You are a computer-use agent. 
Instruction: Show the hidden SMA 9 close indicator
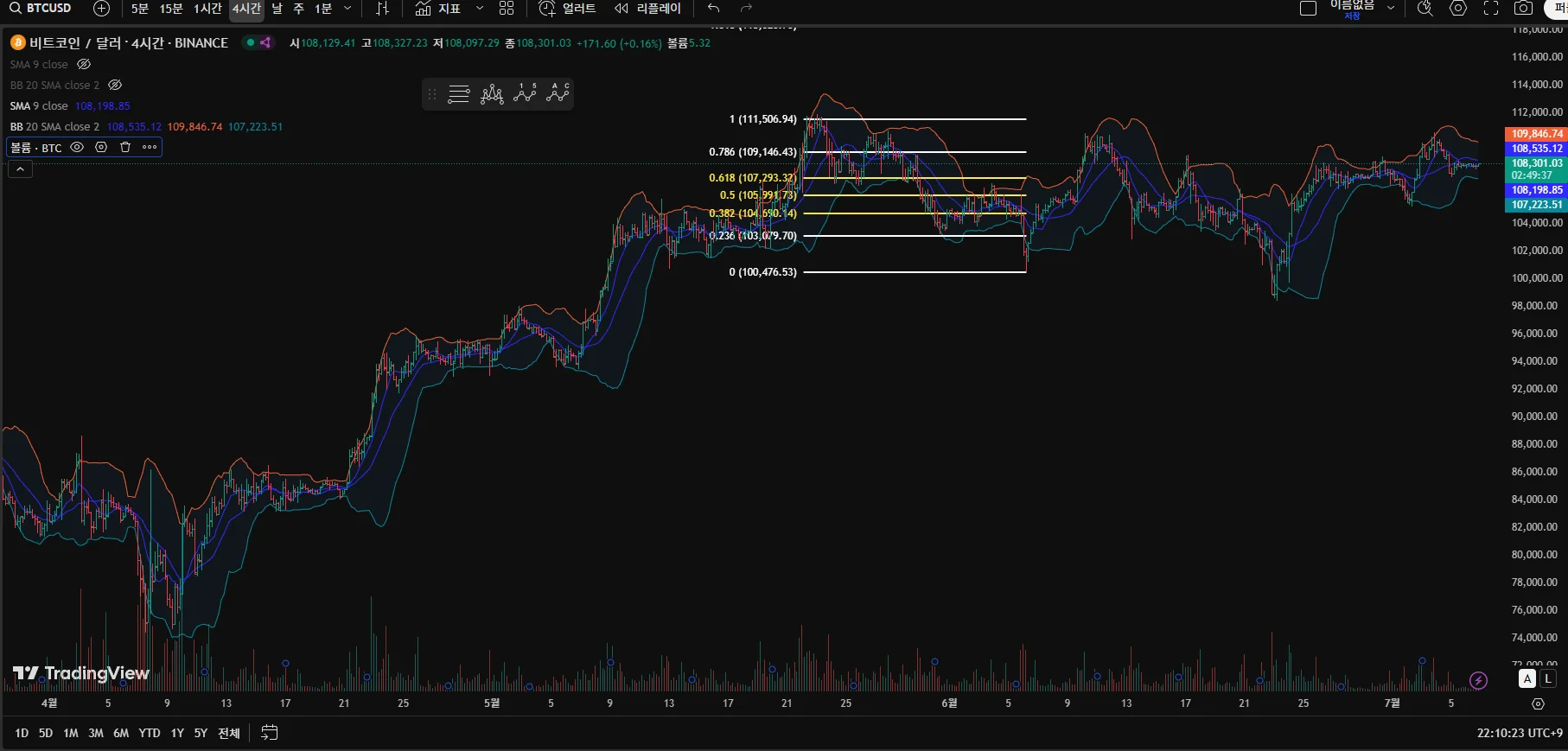tap(84, 64)
